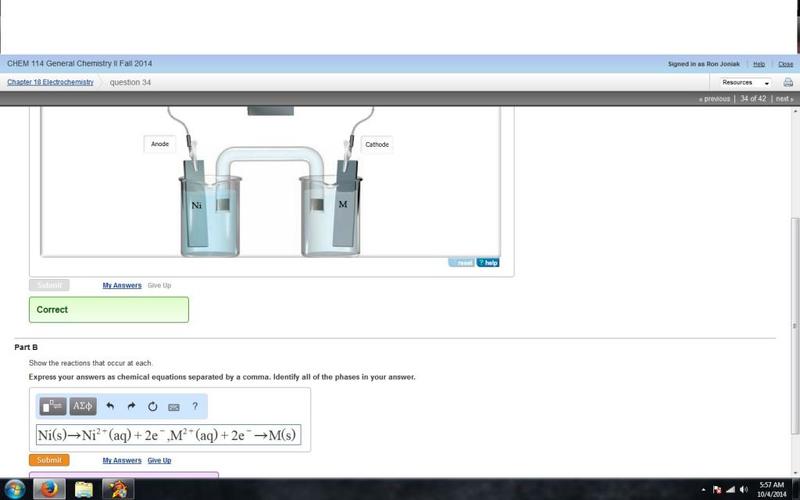This screenshot has width=800, height=500.
Task: Click the question mark help icon in equation toolbar
Action: 195,406
